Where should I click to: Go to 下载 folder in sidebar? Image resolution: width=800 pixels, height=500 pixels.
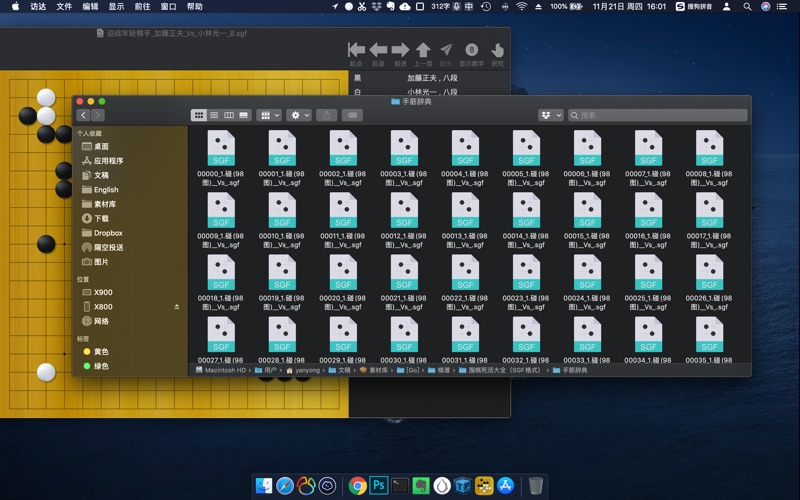coord(101,218)
